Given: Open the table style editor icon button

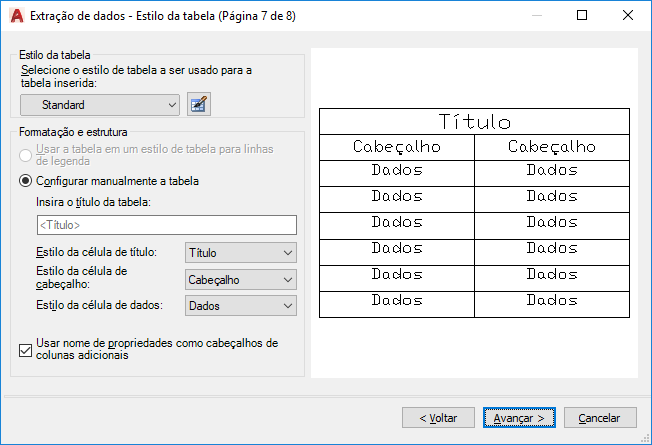Looking at the screenshot, I should coord(198,104).
